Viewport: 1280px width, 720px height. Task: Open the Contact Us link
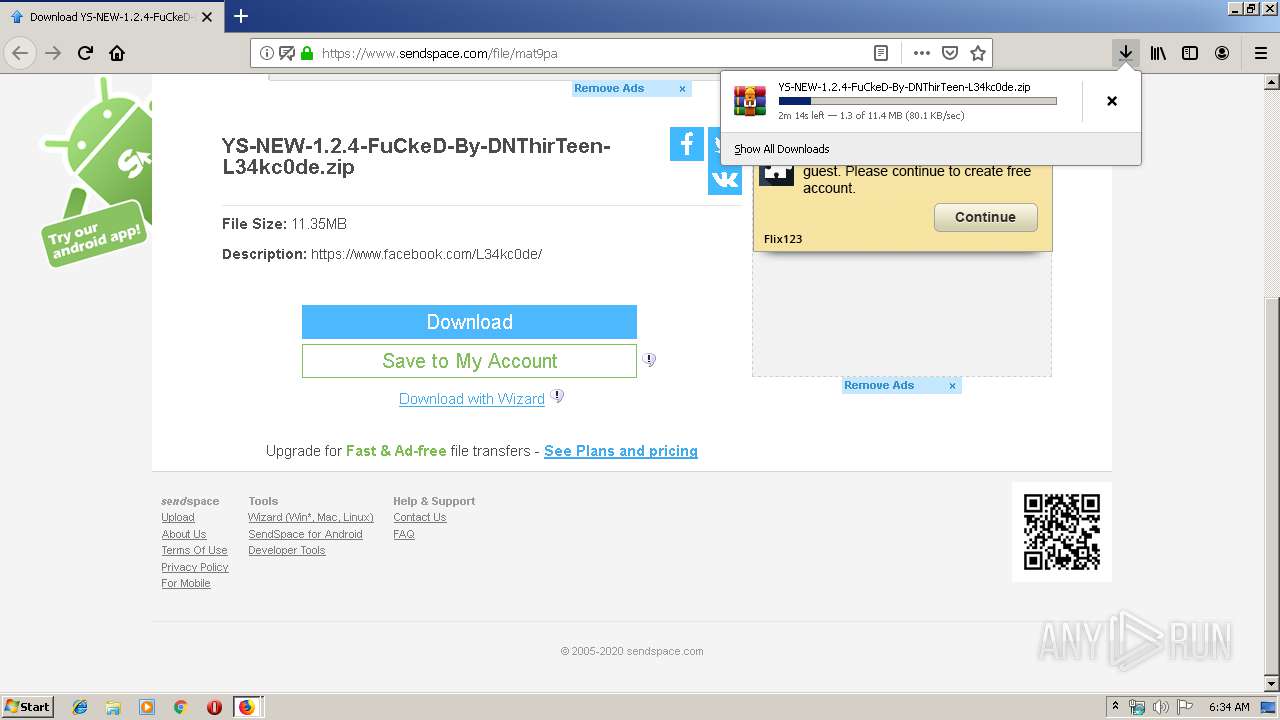pyautogui.click(x=420, y=517)
